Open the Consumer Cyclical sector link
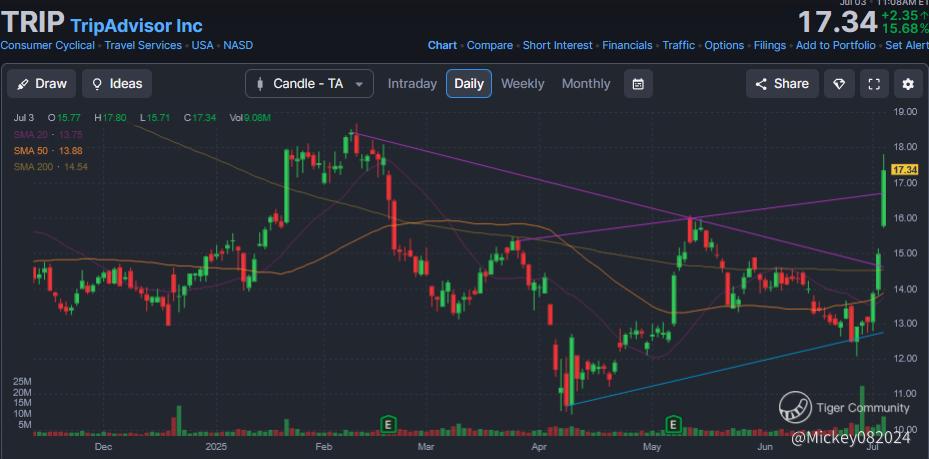This screenshot has width=929, height=459. 47,46
